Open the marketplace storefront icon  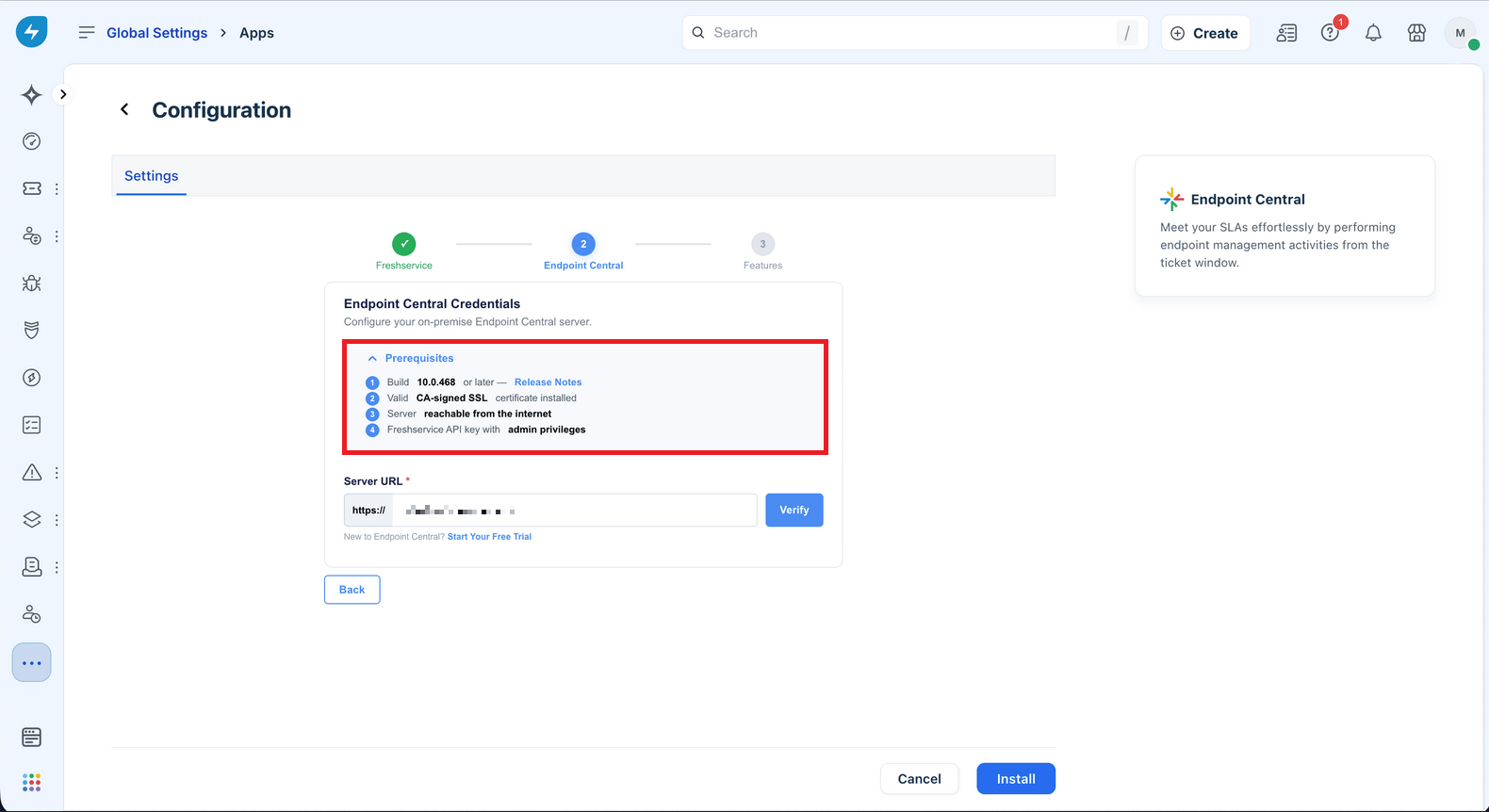[1416, 33]
